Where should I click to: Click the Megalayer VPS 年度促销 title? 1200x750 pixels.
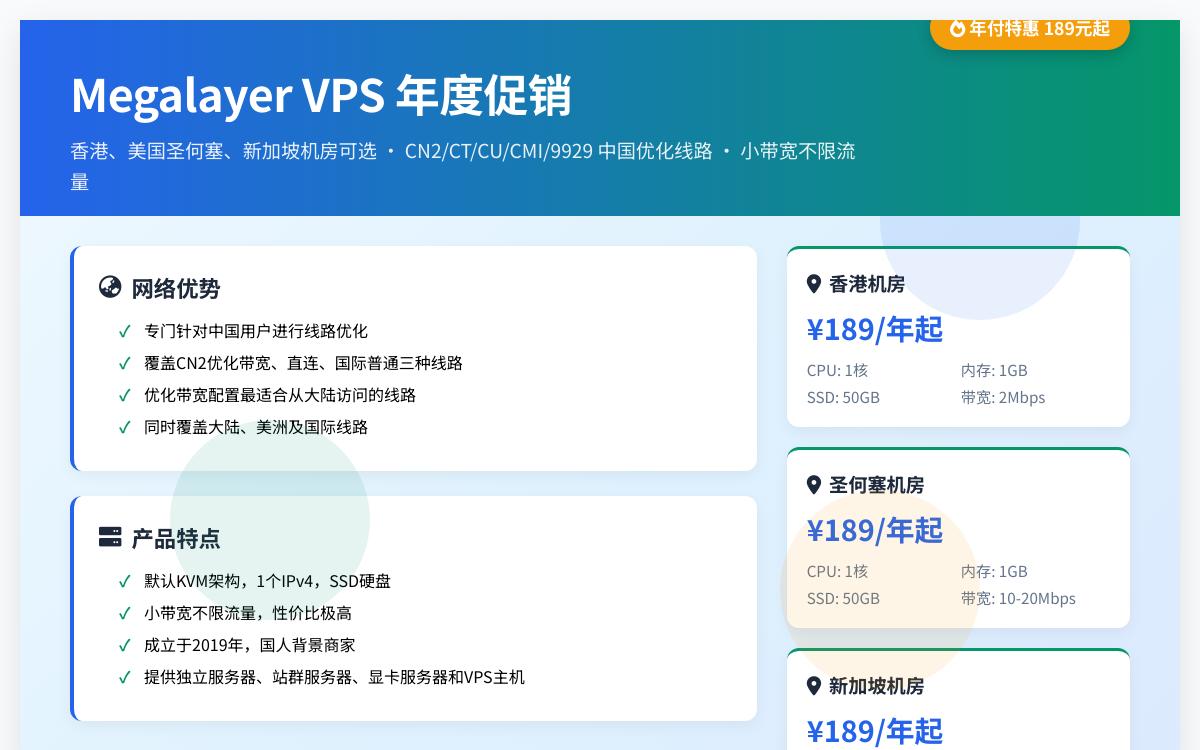tap(320, 94)
